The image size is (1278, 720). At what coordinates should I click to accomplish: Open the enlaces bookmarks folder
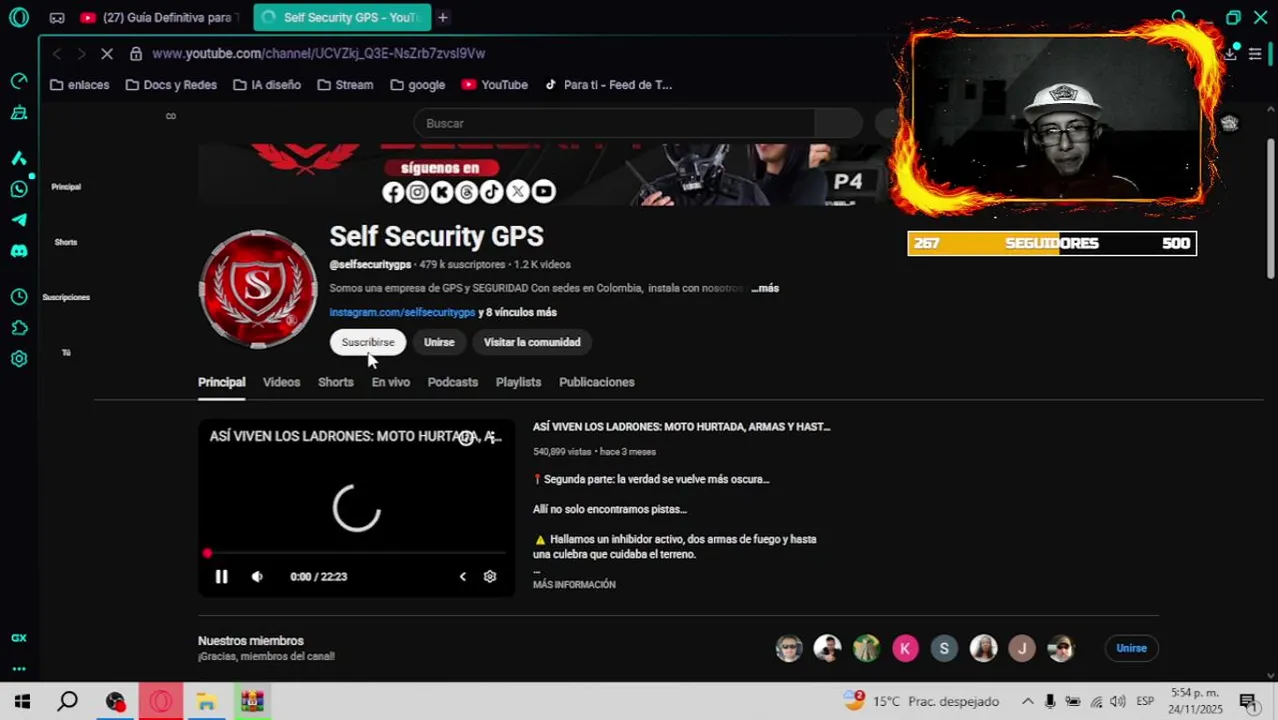click(x=79, y=85)
